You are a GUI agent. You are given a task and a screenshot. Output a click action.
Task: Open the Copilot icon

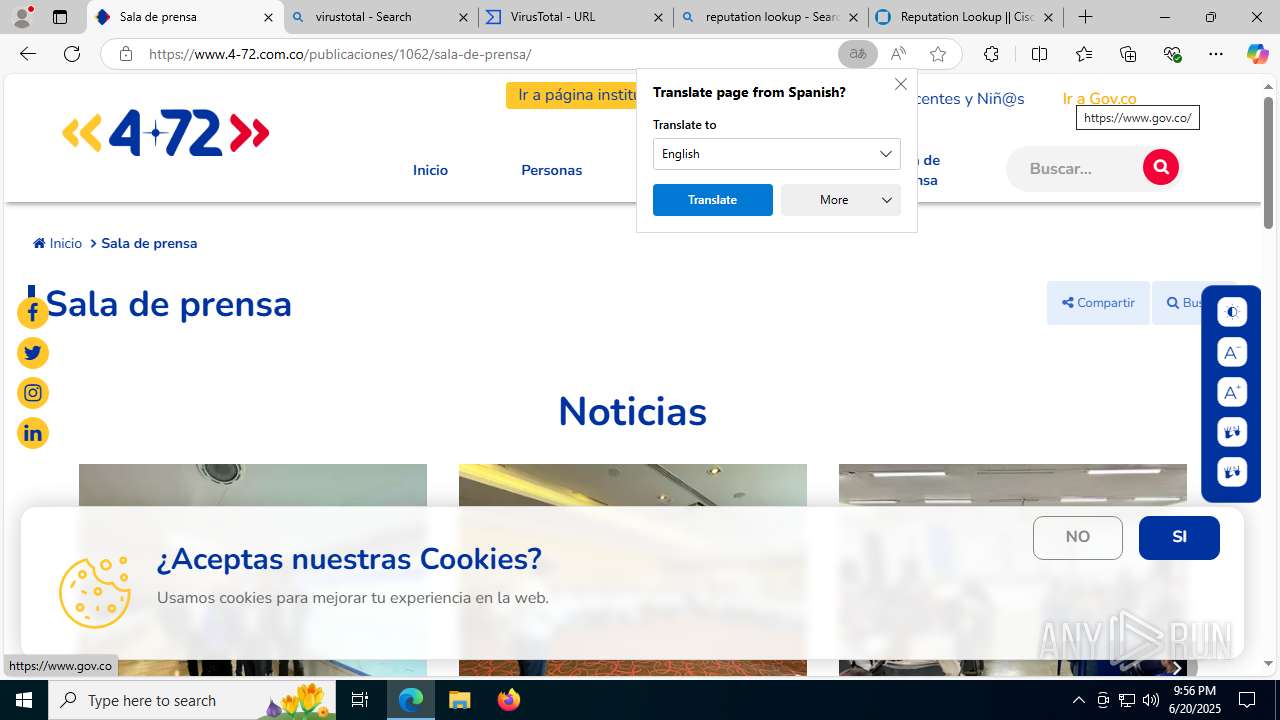point(1257,54)
